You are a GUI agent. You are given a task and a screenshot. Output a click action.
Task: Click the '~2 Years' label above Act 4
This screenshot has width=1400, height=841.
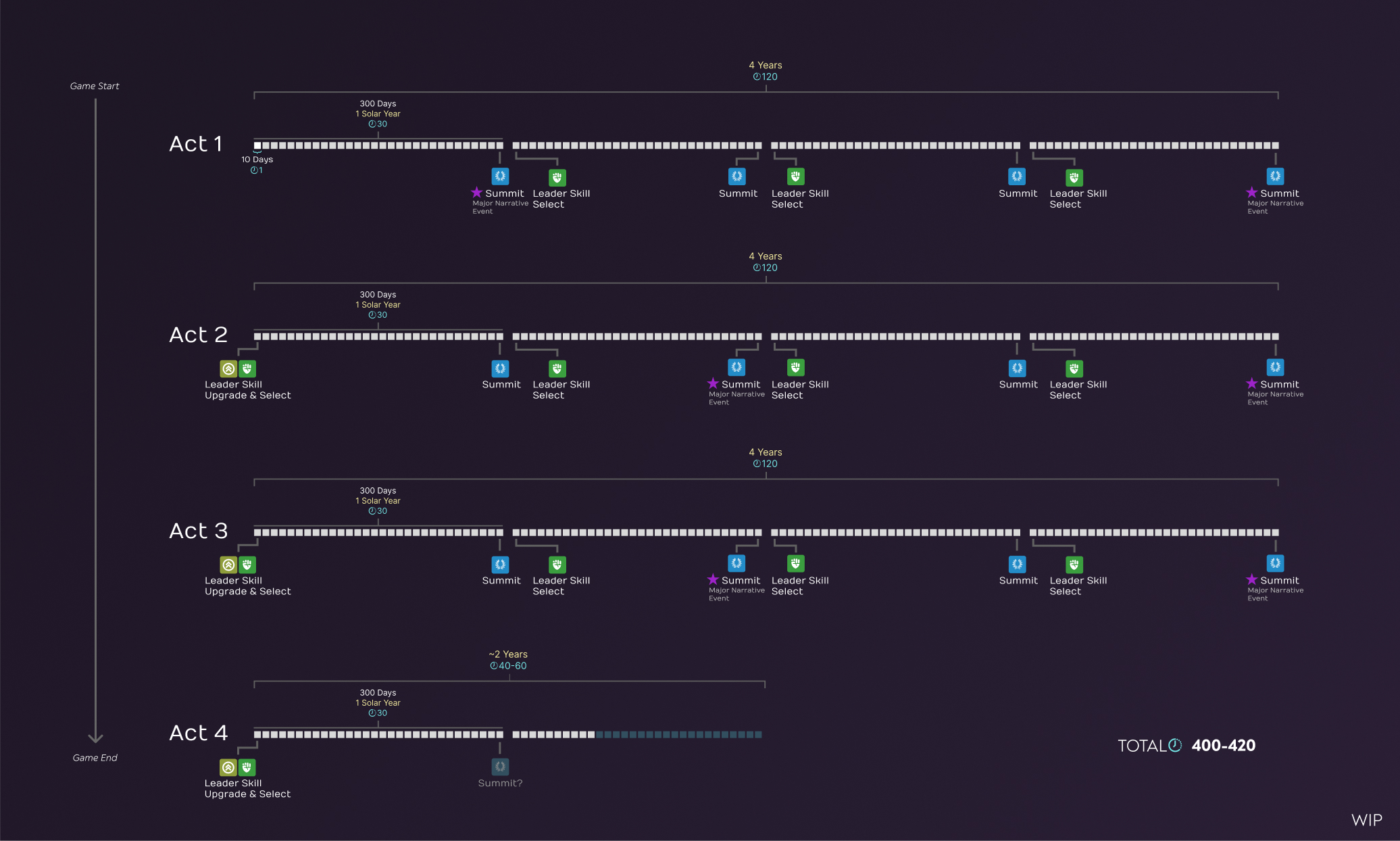pyautogui.click(x=508, y=654)
